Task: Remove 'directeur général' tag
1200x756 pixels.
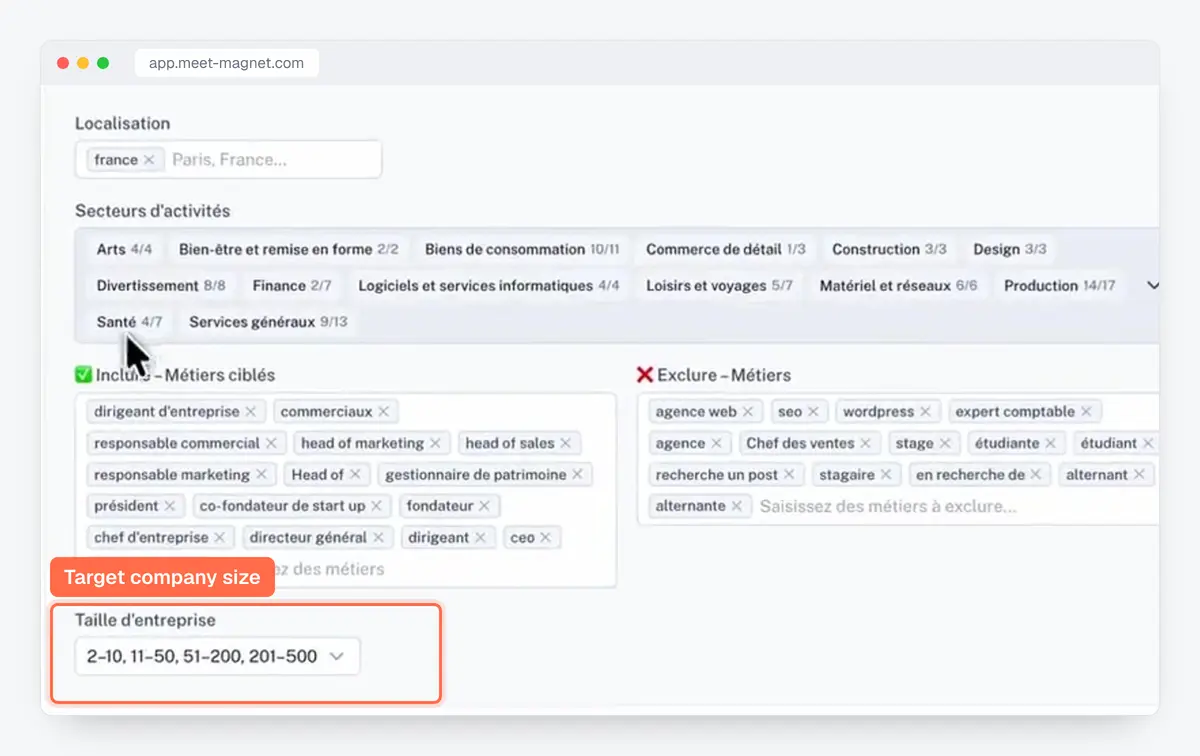Action: pyautogui.click(x=378, y=538)
